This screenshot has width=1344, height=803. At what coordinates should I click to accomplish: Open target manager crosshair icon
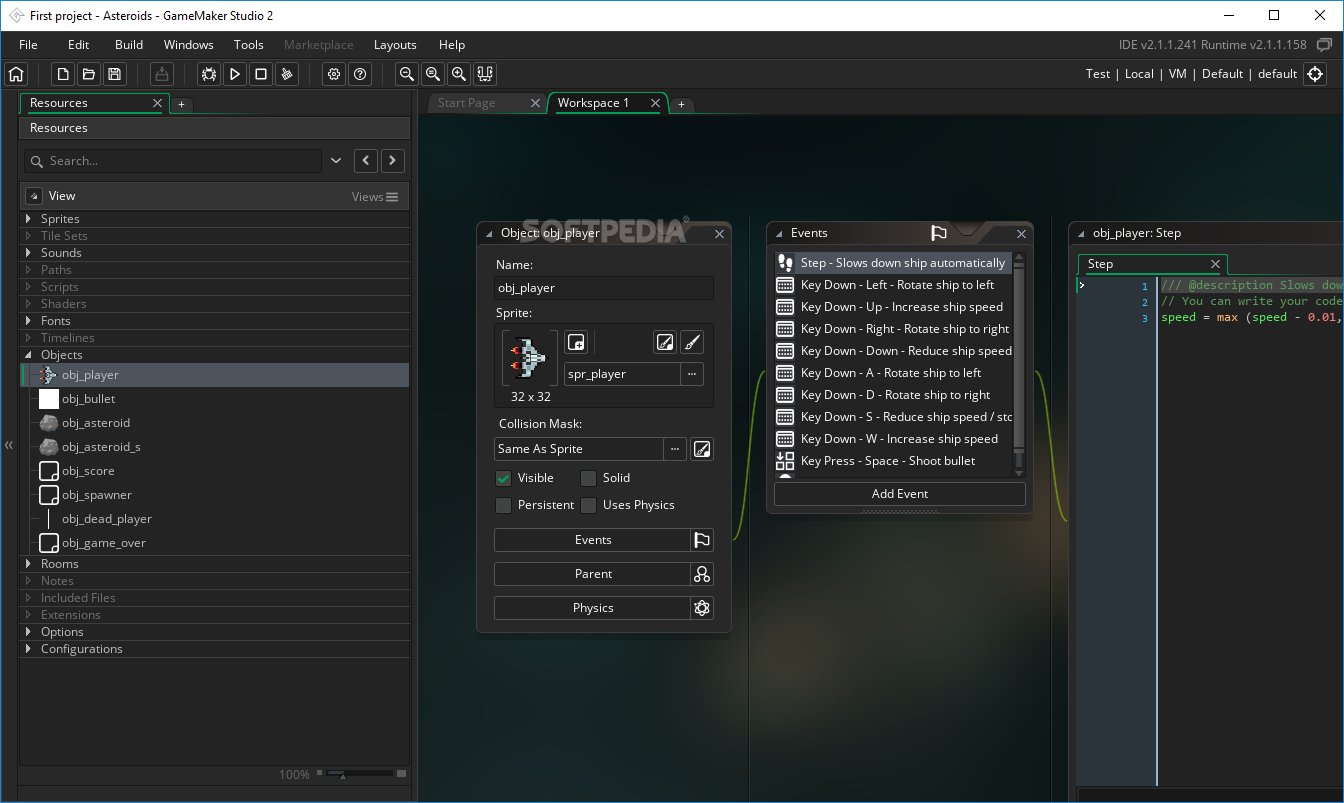[x=1315, y=74]
